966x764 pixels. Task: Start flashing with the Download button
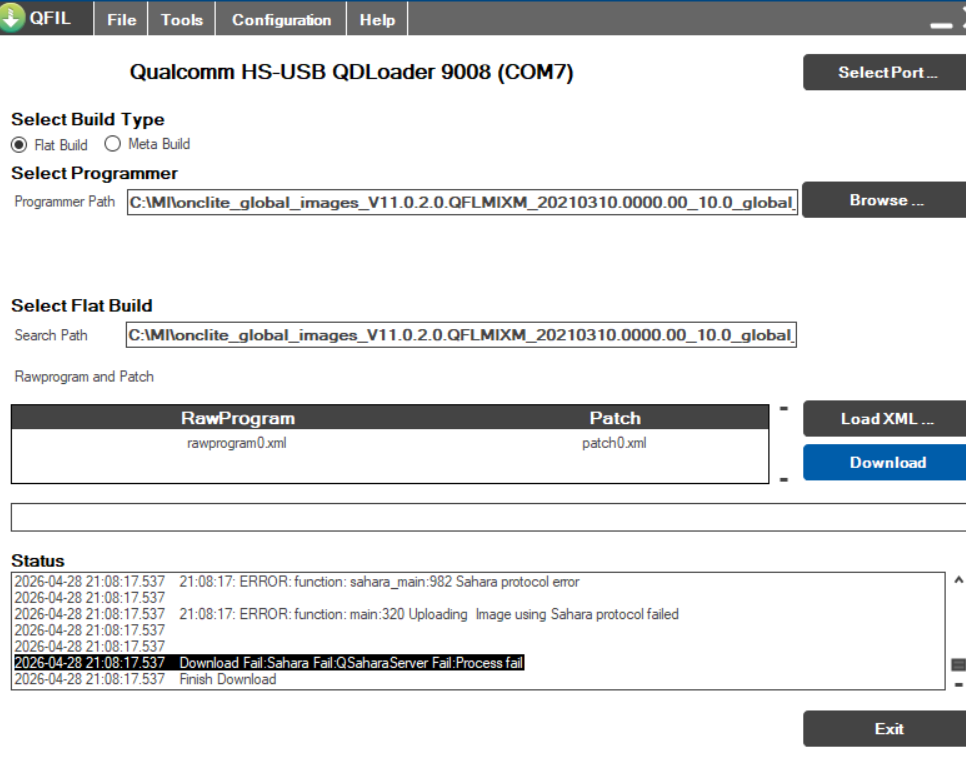(x=886, y=462)
